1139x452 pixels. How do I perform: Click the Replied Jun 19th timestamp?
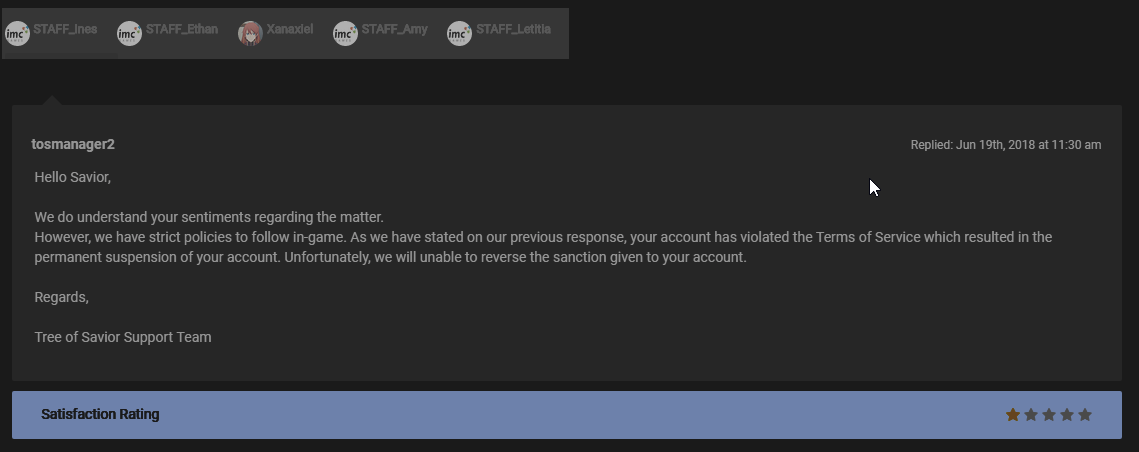(x=1005, y=145)
